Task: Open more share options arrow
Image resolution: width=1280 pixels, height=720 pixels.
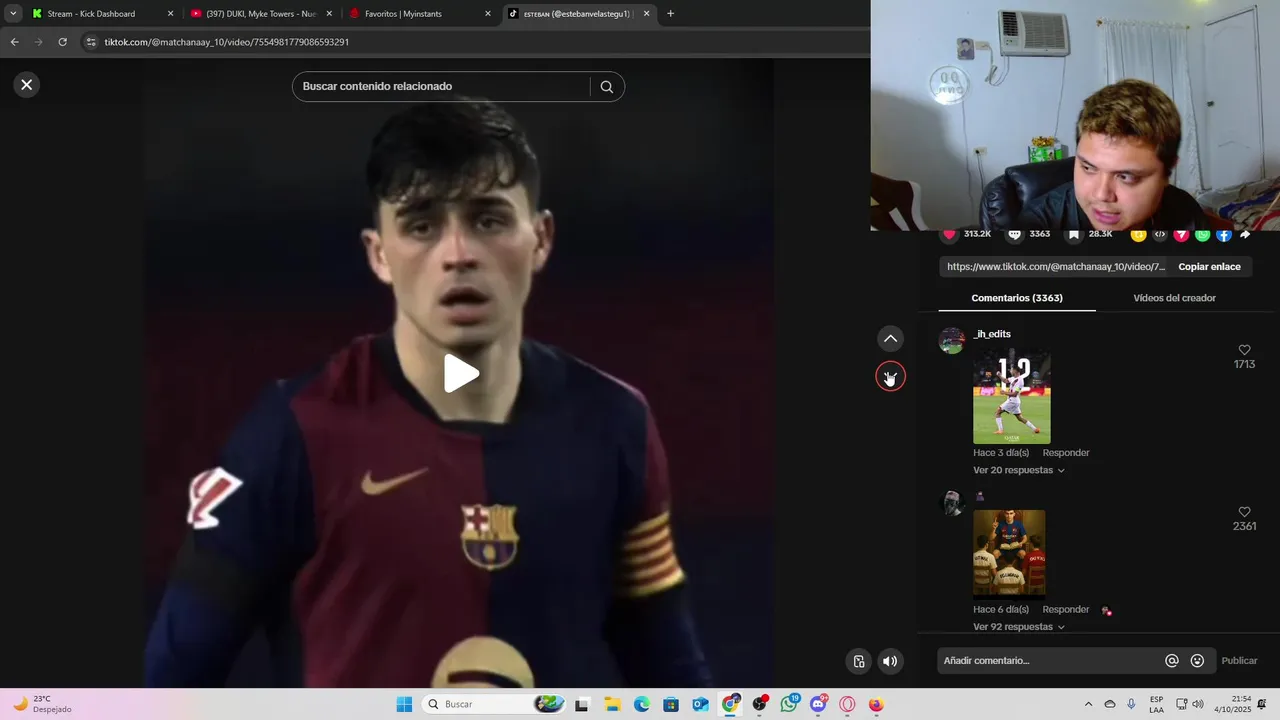Action: coord(1245,235)
